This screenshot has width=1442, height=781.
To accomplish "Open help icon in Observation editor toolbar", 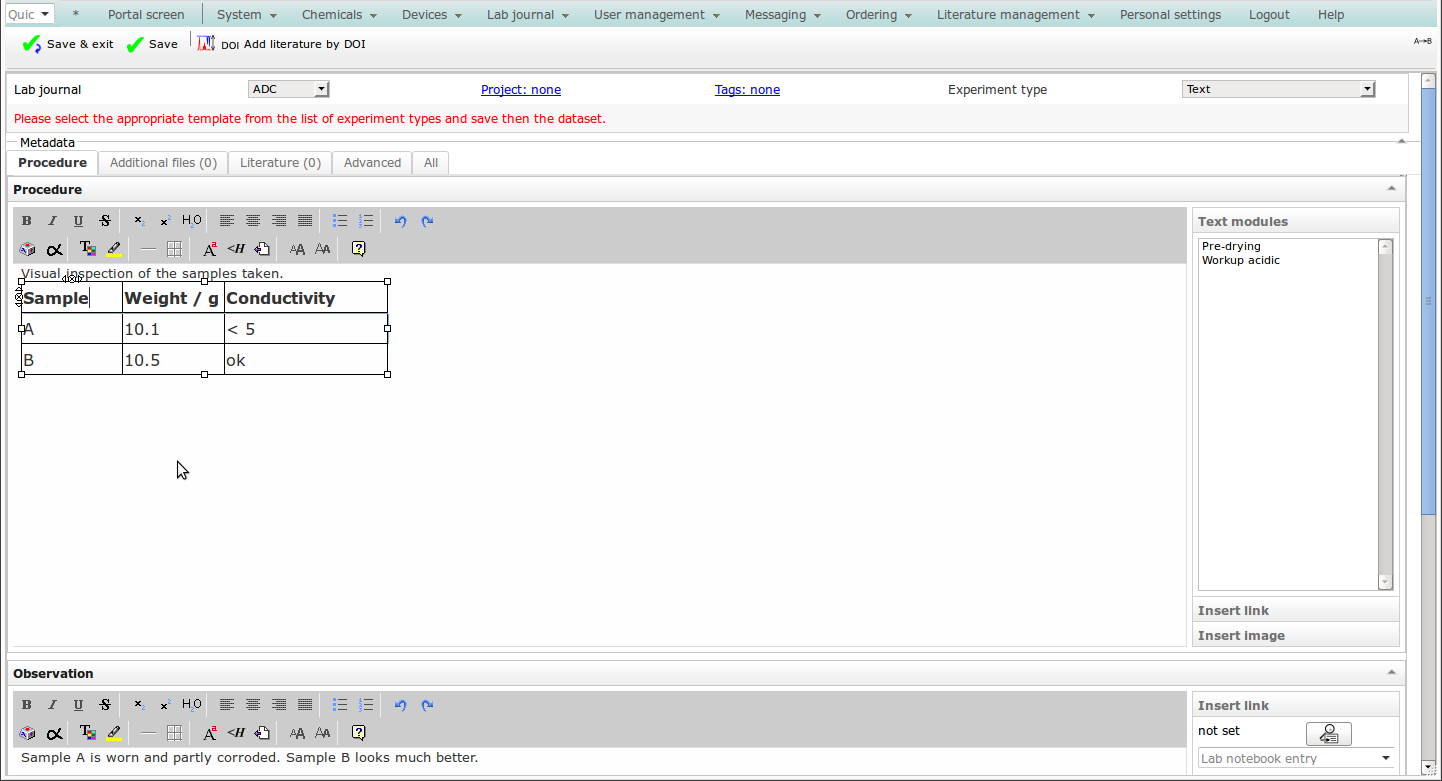I will pos(359,733).
